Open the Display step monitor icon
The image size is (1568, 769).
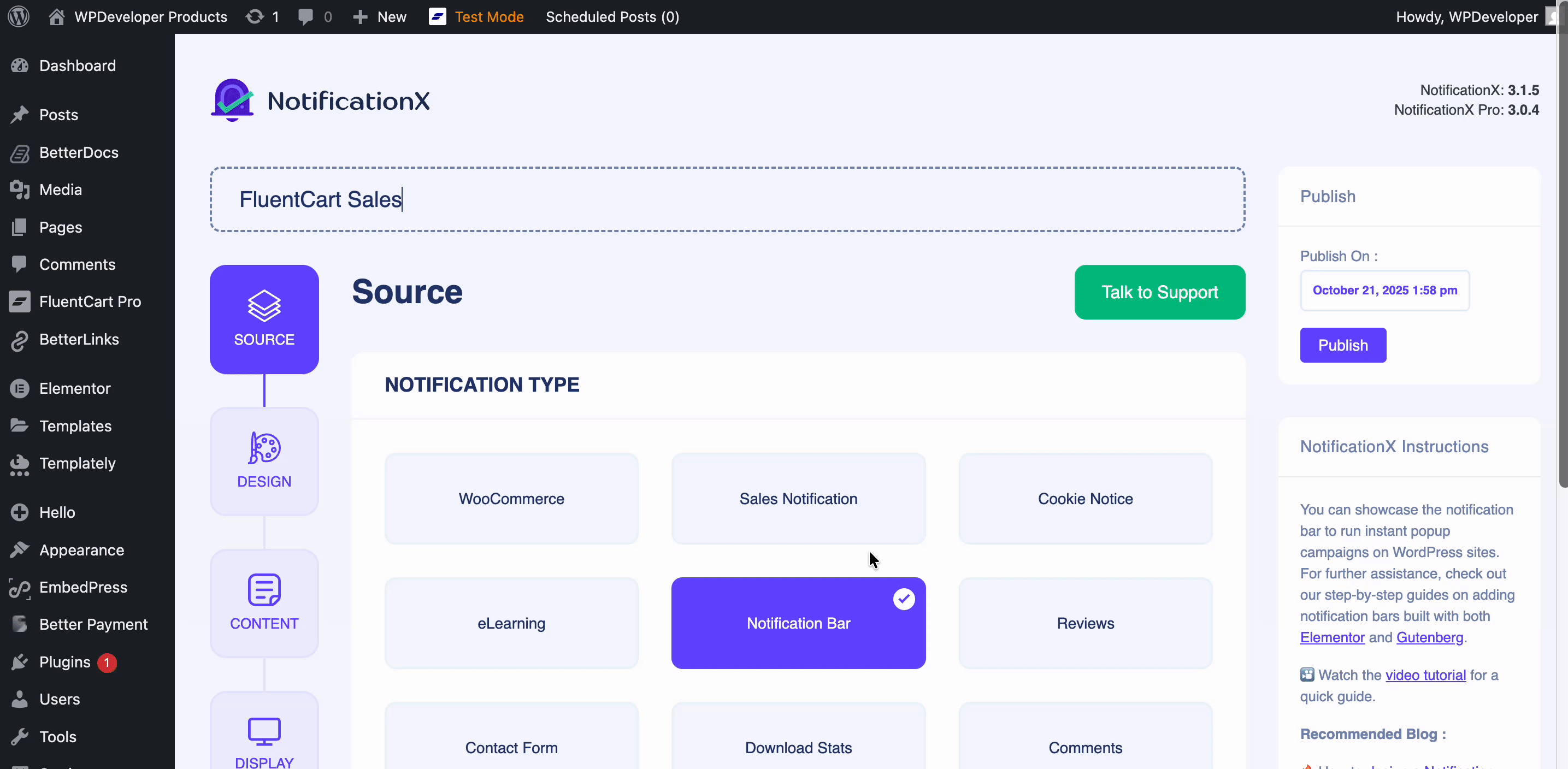click(264, 731)
